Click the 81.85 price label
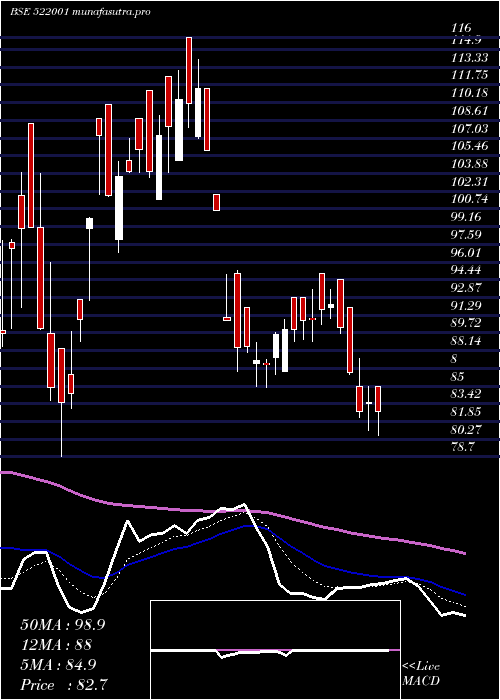Screen dimensions: 500x700 467,412
